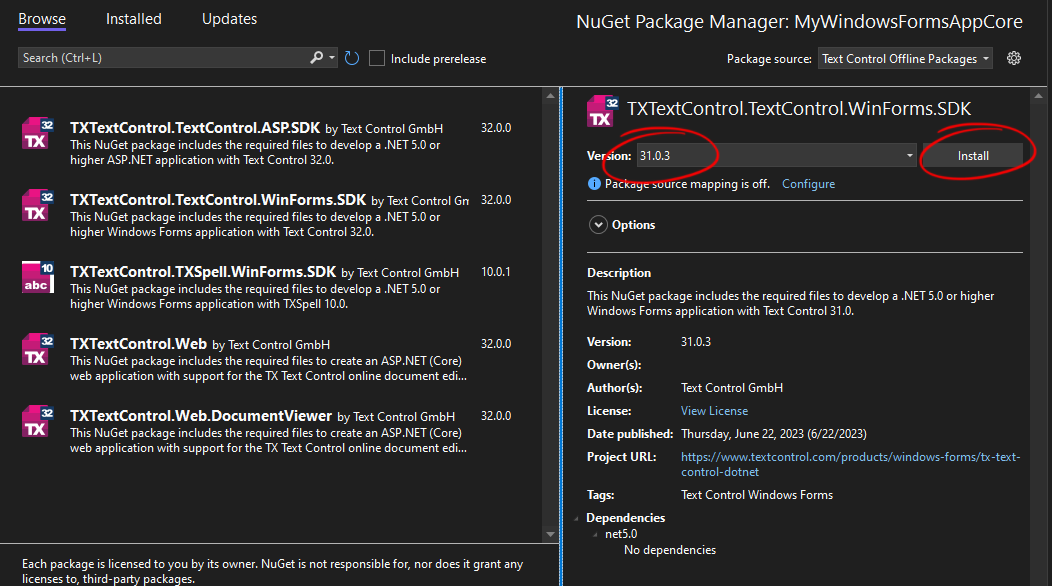Open the search options dropdown arrow

coord(332,58)
